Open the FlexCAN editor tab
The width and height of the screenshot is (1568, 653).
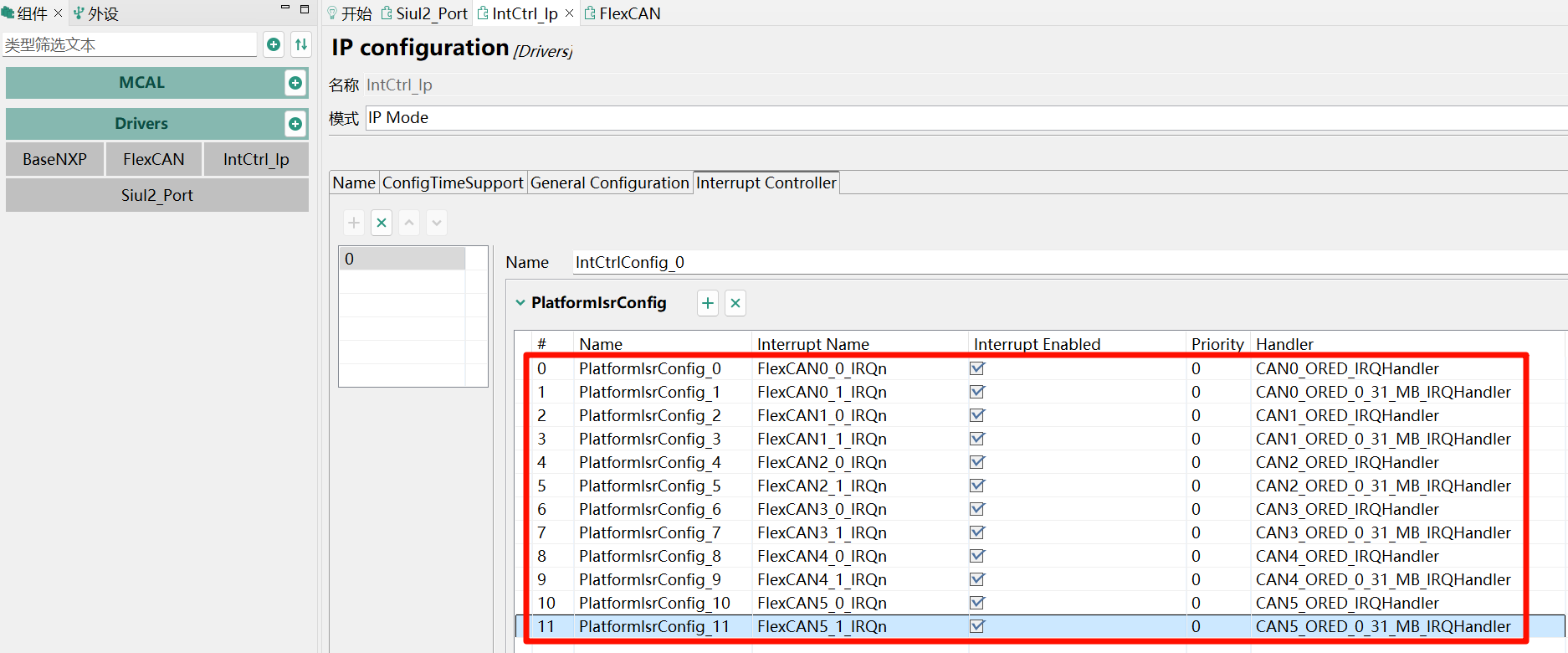point(623,13)
